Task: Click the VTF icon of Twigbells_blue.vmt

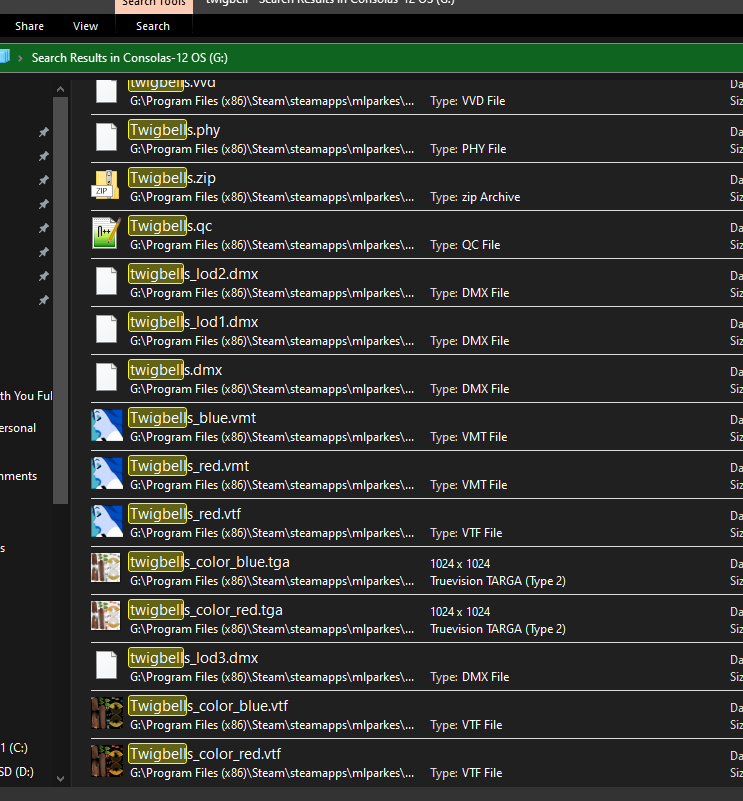Action: 107,425
